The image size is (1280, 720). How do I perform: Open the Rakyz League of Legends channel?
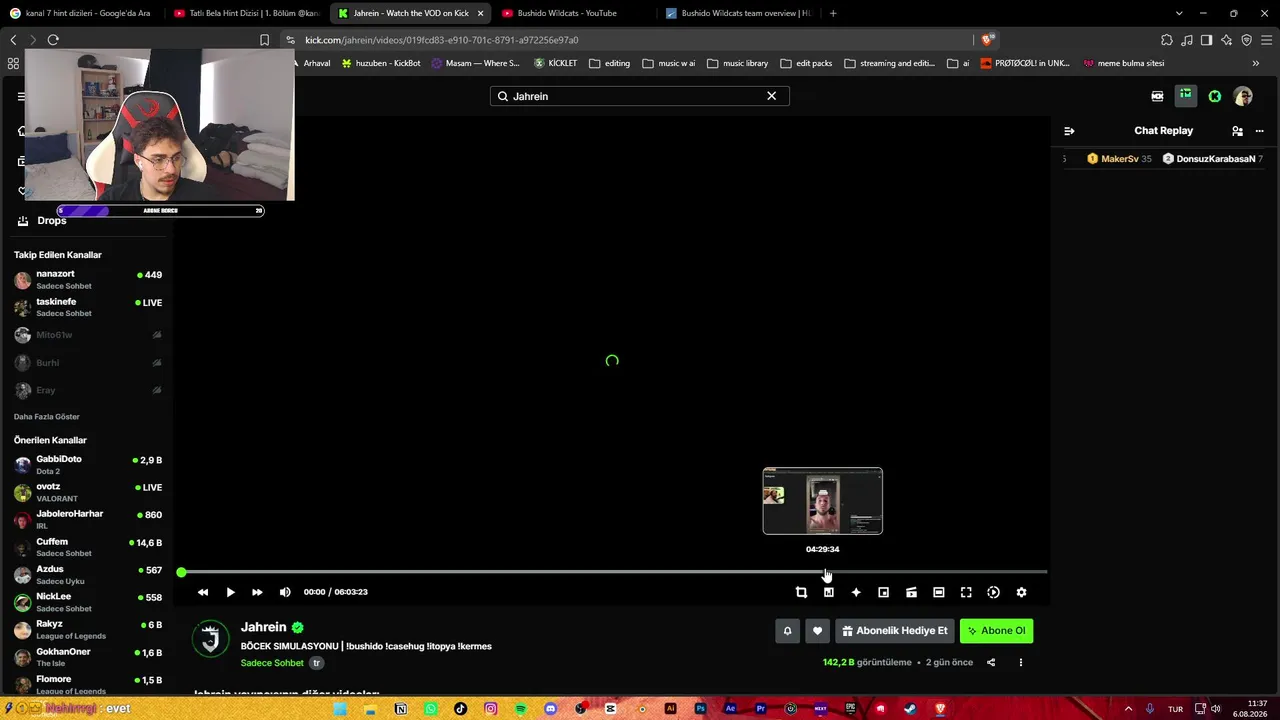(x=88, y=630)
